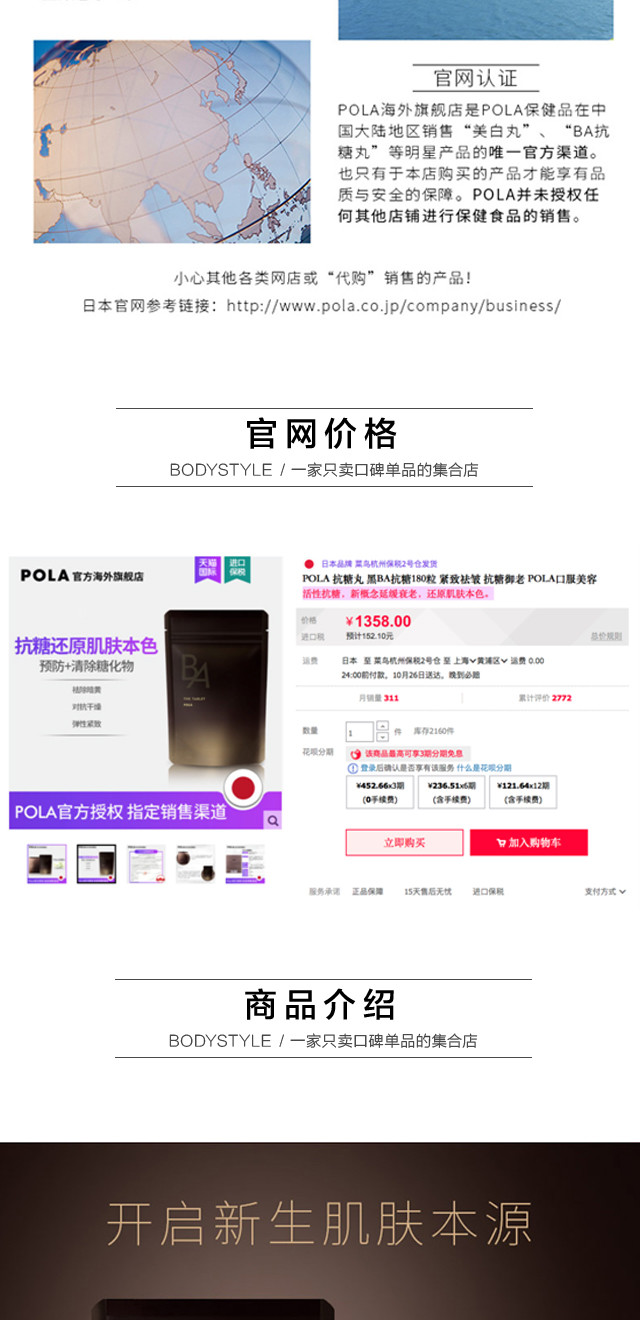
Task: Click the quantity input field
Action: [x=360, y=732]
